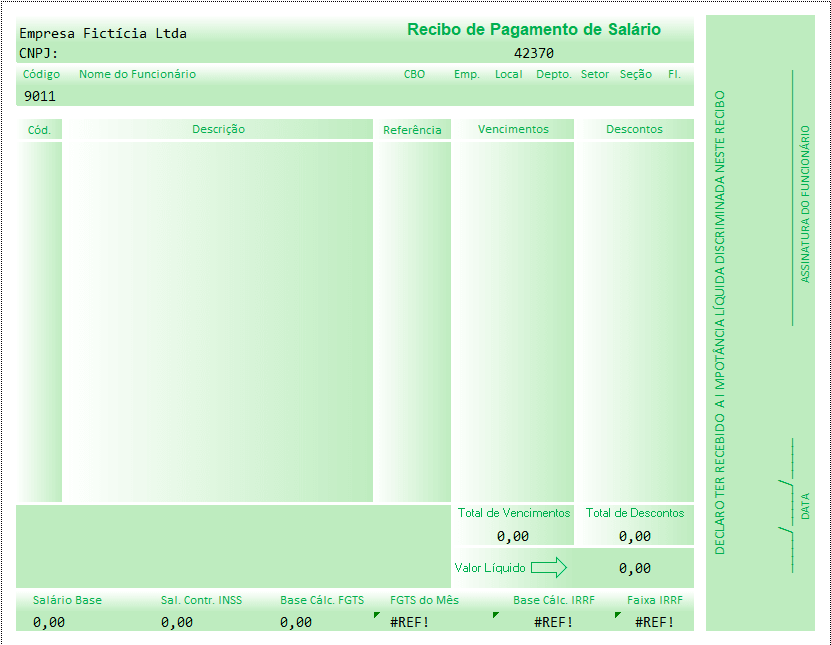
Task: Select the 'ASSINATURA DO FUNCIONÁRIO' vertical label
Action: (x=805, y=204)
